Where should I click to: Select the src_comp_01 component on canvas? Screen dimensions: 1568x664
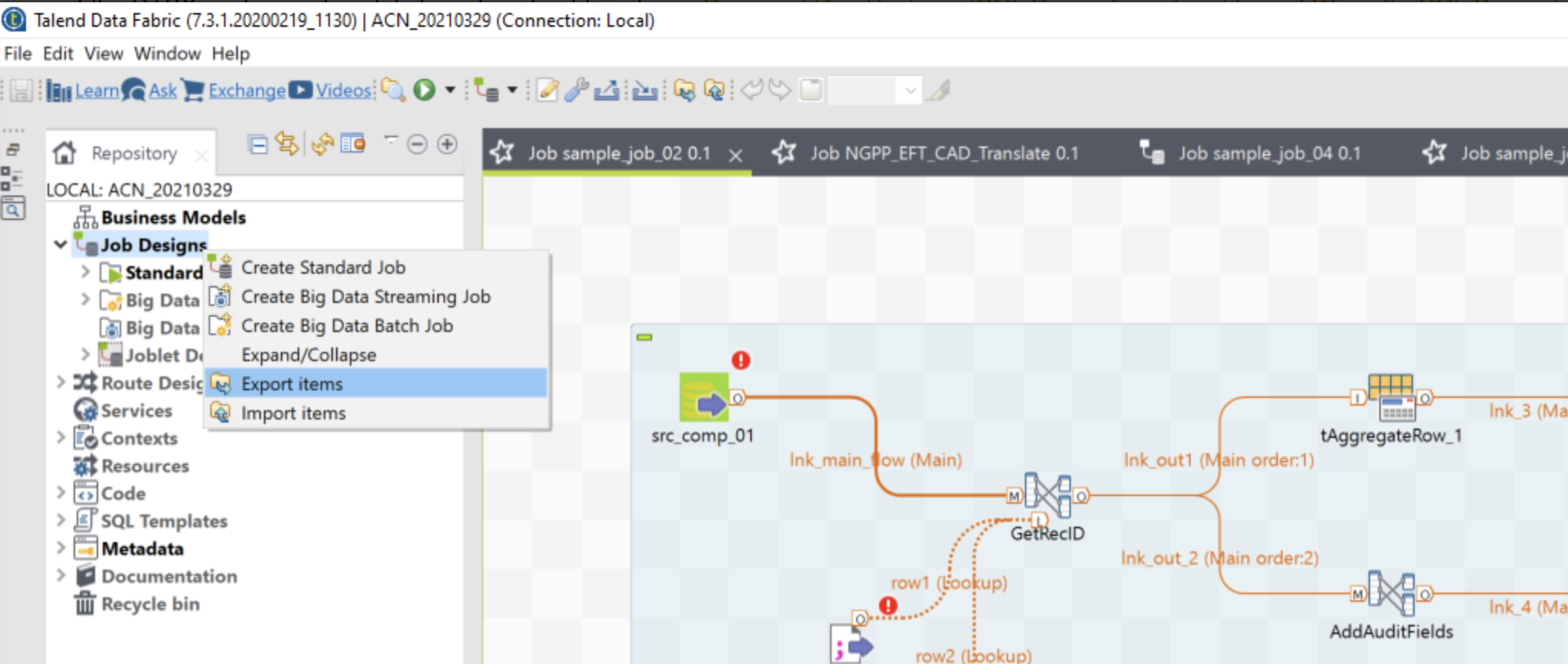[704, 397]
